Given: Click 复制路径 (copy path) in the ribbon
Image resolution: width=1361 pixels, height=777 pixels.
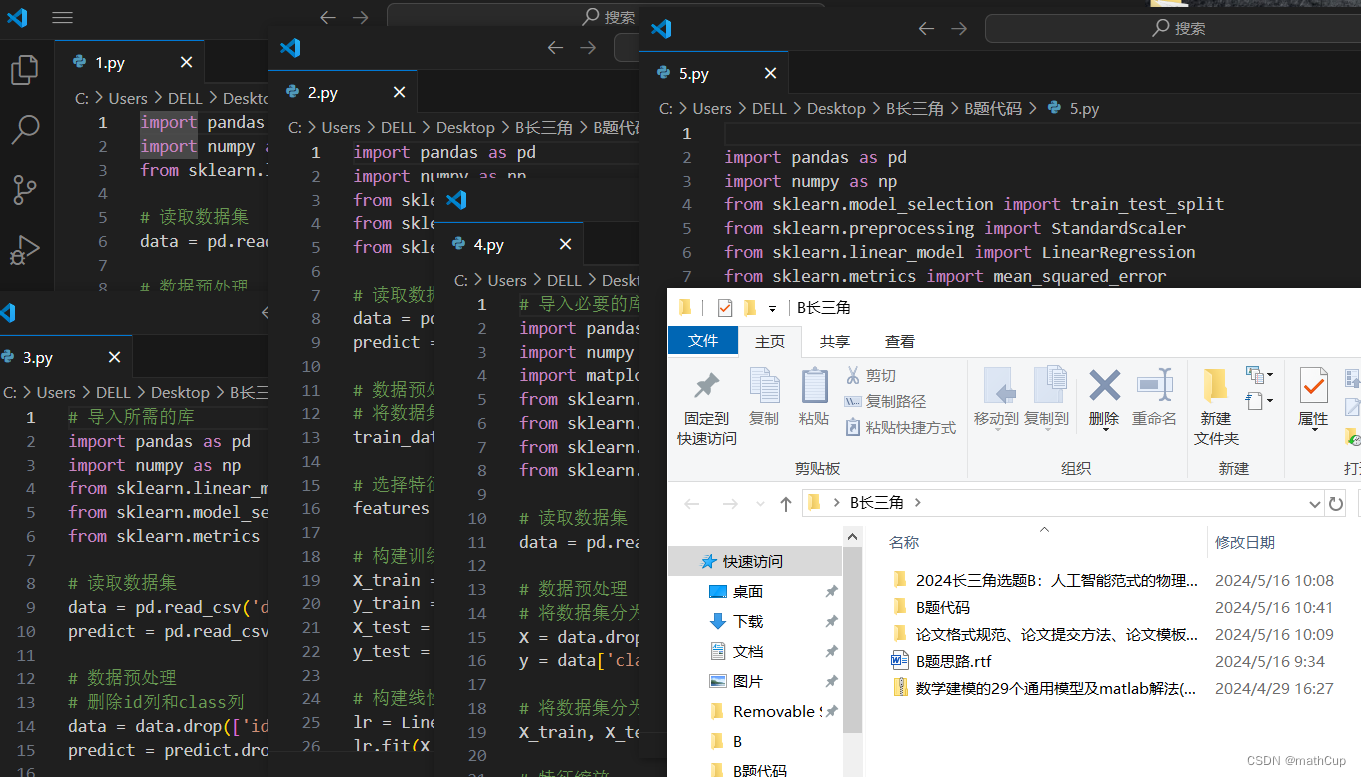Looking at the screenshot, I should [885, 402].
